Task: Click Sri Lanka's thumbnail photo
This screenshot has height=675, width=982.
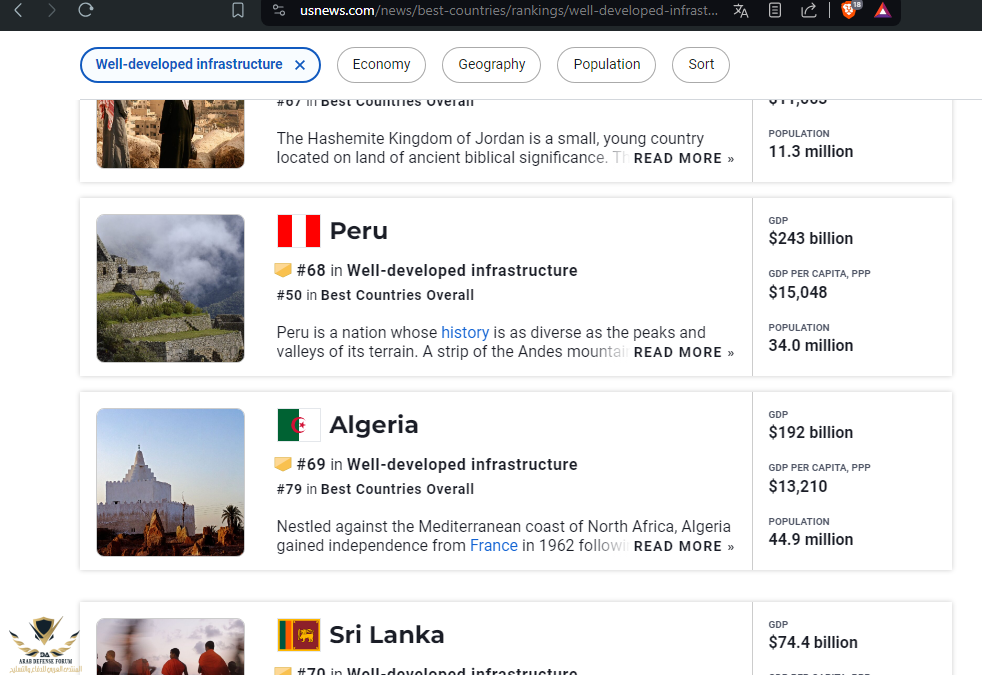Action: pyautogui.click(x=170, y=646)
